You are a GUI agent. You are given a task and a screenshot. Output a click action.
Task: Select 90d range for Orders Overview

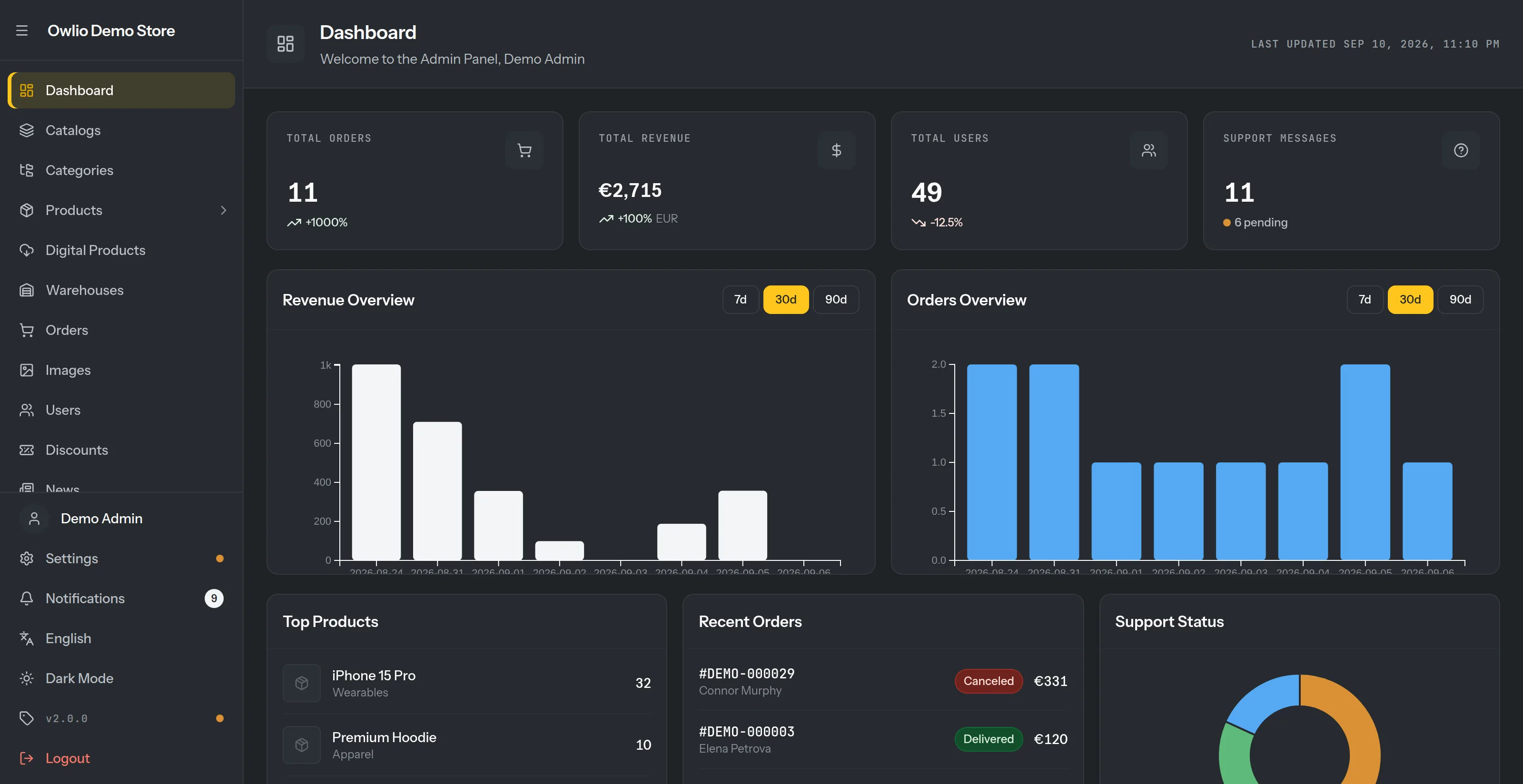1460,300
